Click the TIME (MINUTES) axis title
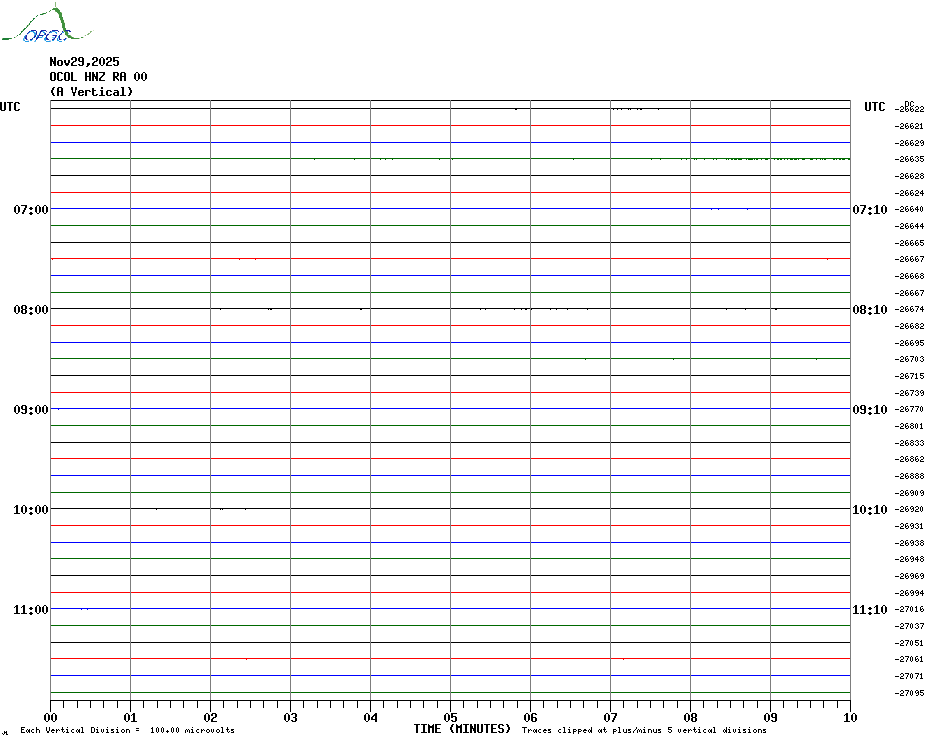 point(462,729)
